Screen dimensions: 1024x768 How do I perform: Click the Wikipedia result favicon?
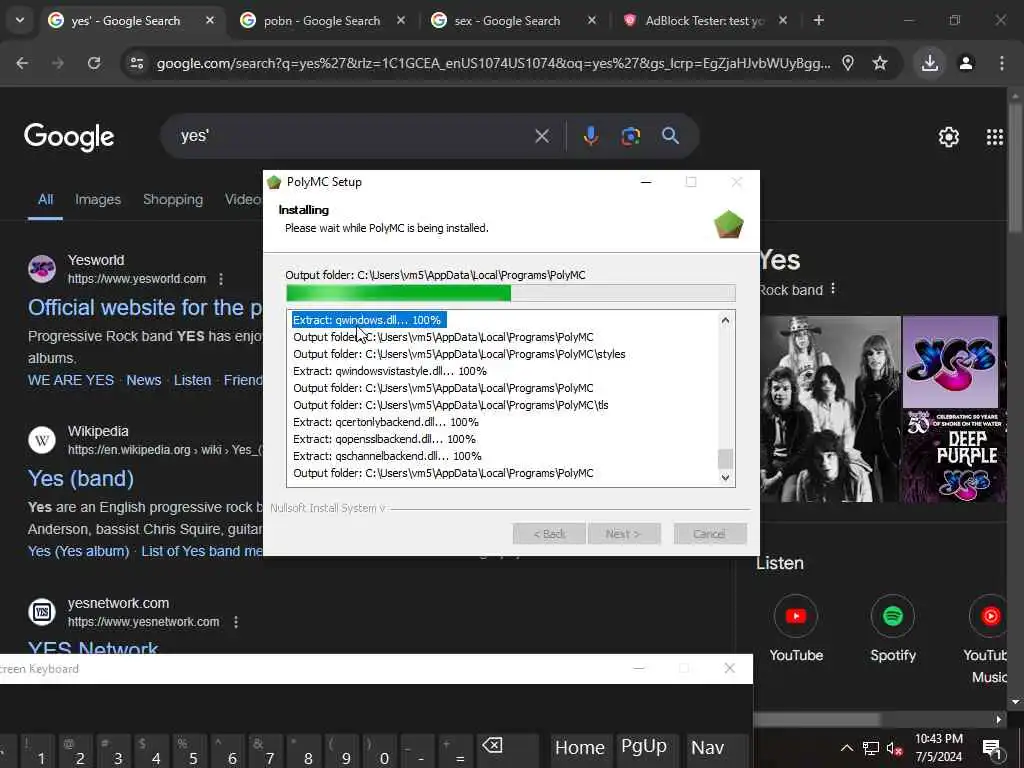[42, 440]
